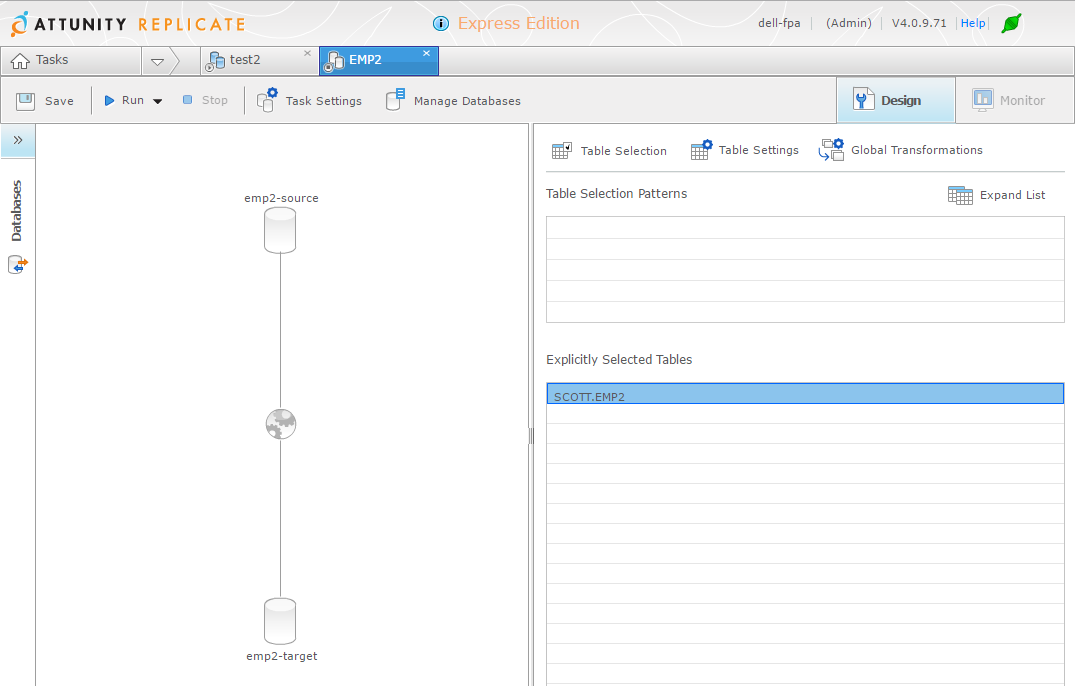This screenshot has width=1075, height=686.
Task: Open Table Selection
Action: [x=609, y=150]
